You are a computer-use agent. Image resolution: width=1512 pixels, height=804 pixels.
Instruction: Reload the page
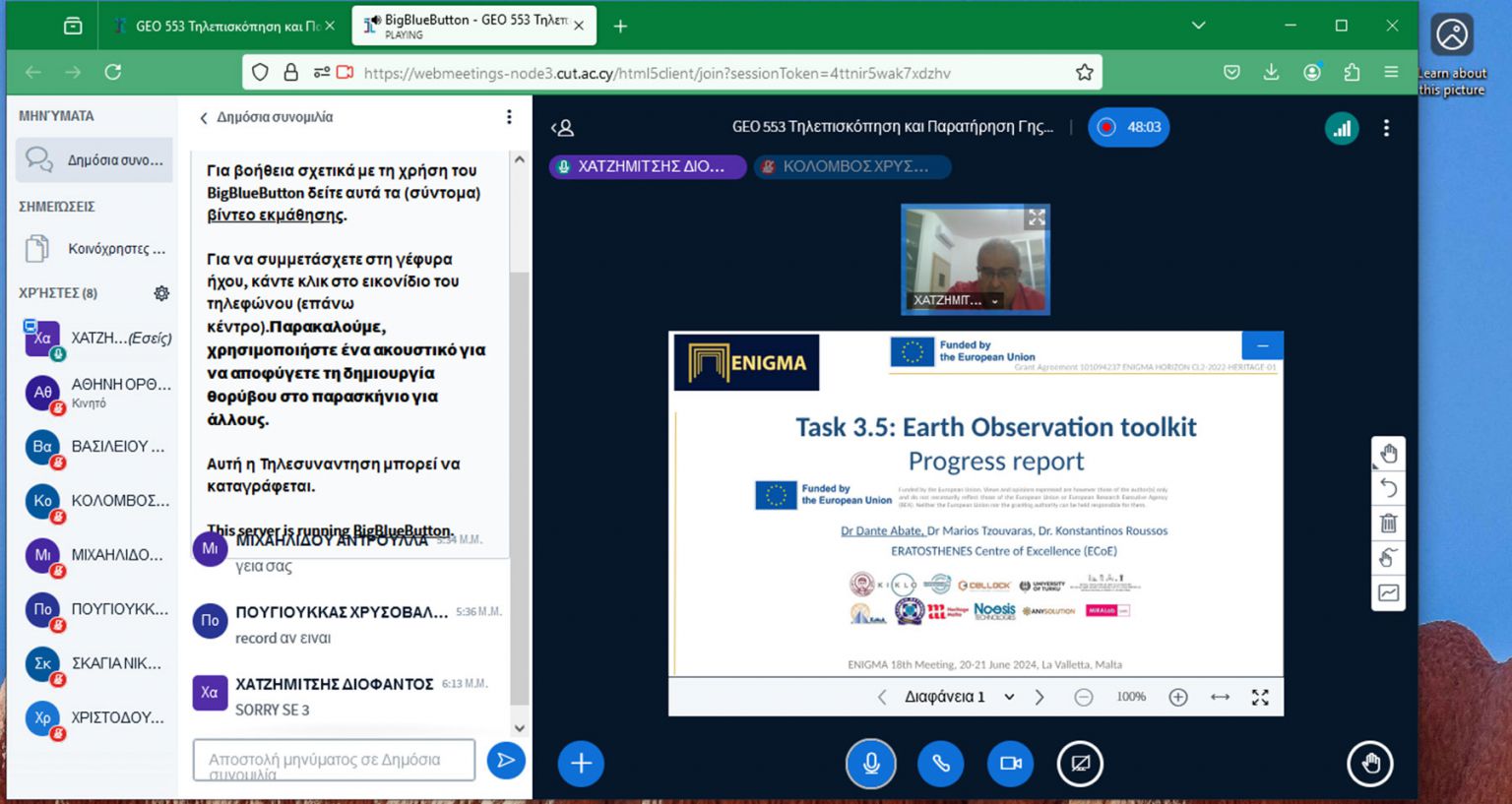113,72
